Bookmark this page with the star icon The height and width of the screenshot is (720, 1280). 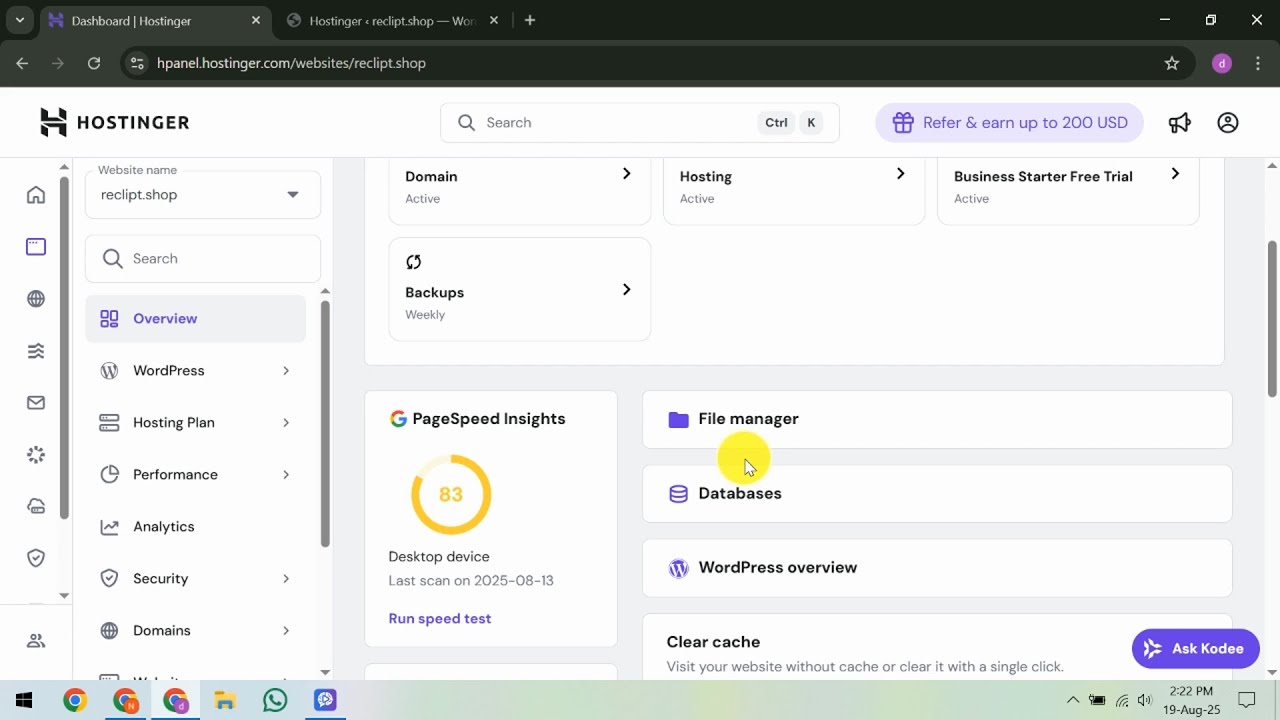[x=1172, y=63]
